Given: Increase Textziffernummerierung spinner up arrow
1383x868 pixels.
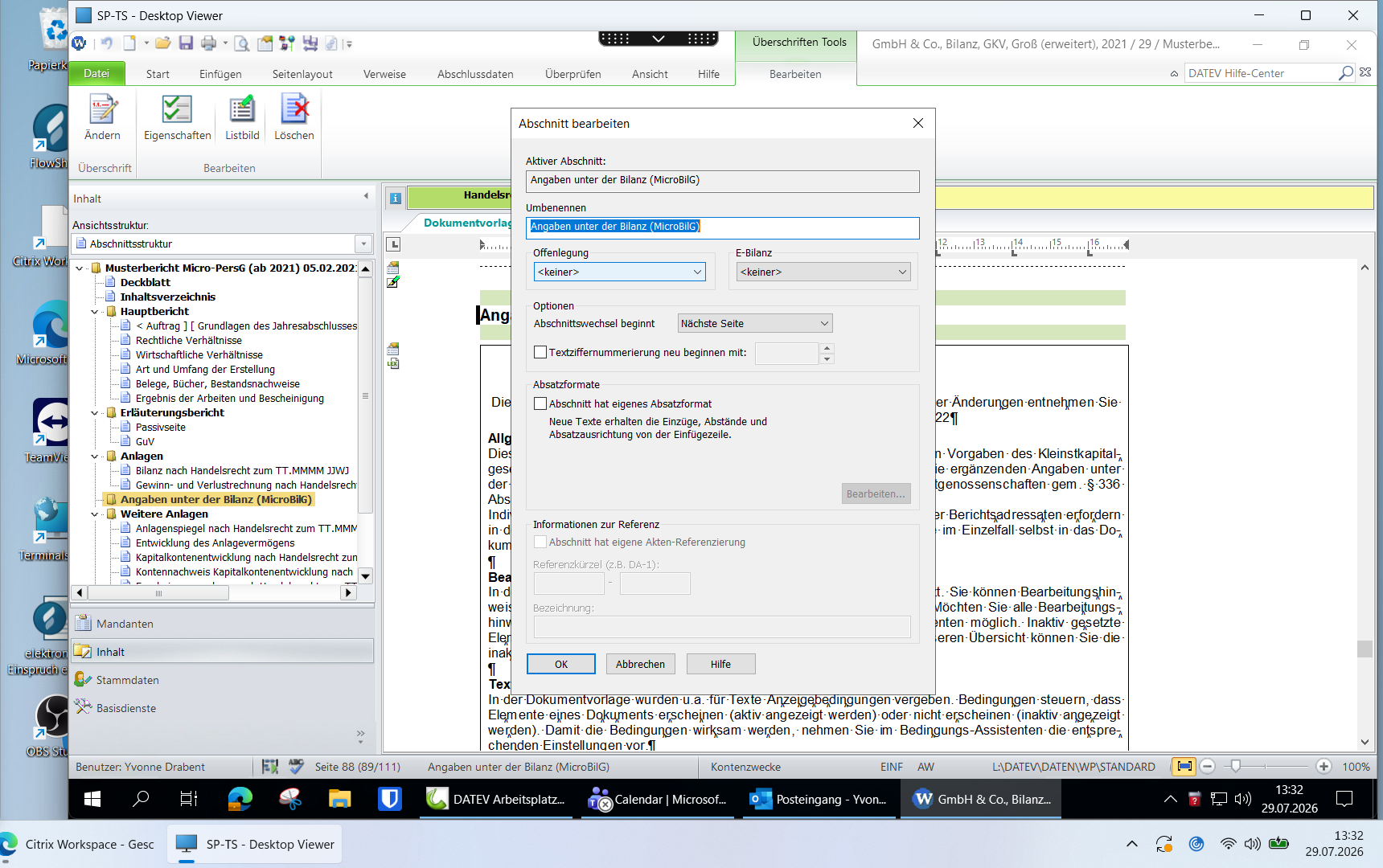Looking at the screenshot, I should (827, 348).
